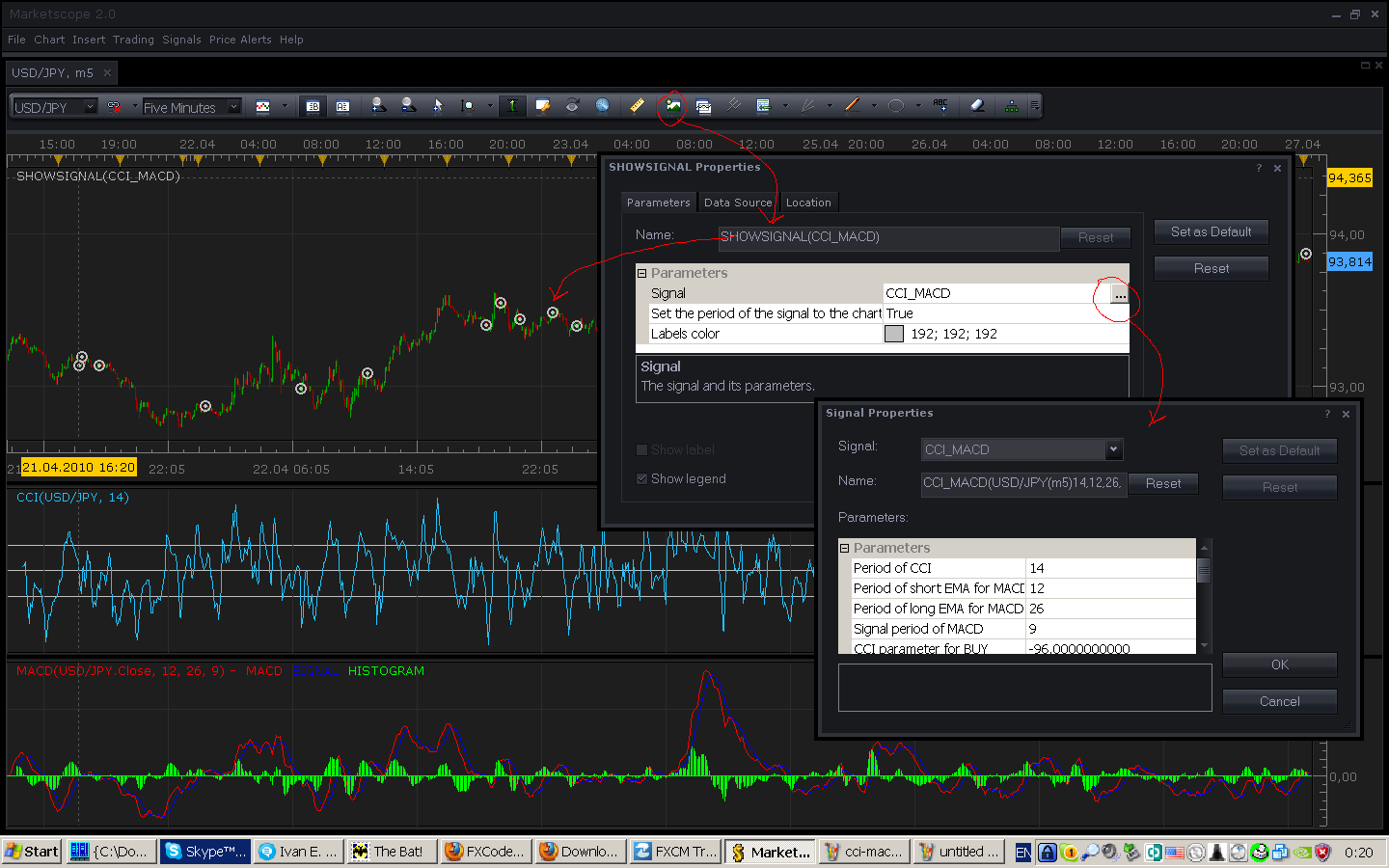Select the crosshair cursor tool
Screen dimensions: 1389x868
pyautogui.click(x=468, y=106)
